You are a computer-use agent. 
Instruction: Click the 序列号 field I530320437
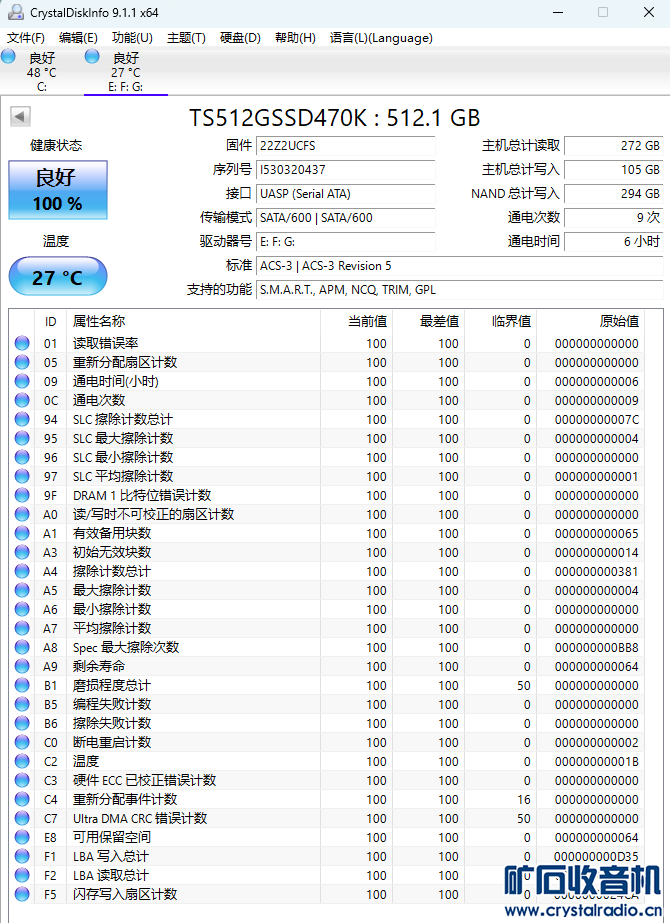(x=346, y=170)
